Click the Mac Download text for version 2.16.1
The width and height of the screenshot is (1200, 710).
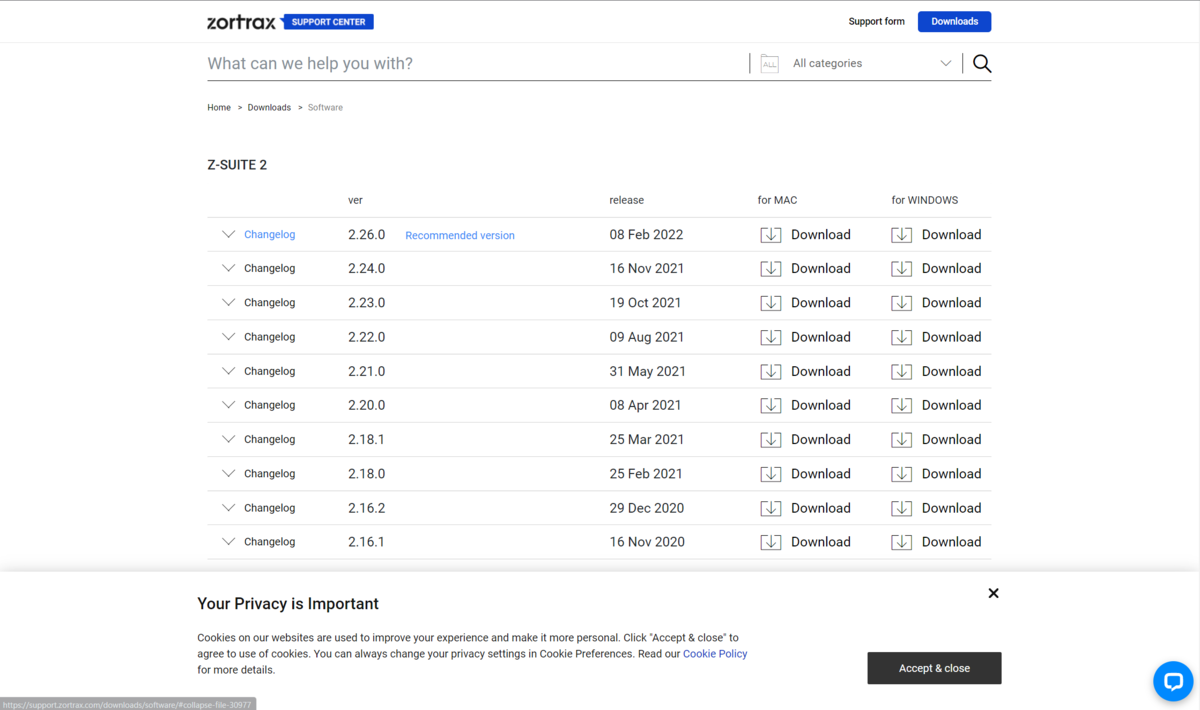pos(821,542)
